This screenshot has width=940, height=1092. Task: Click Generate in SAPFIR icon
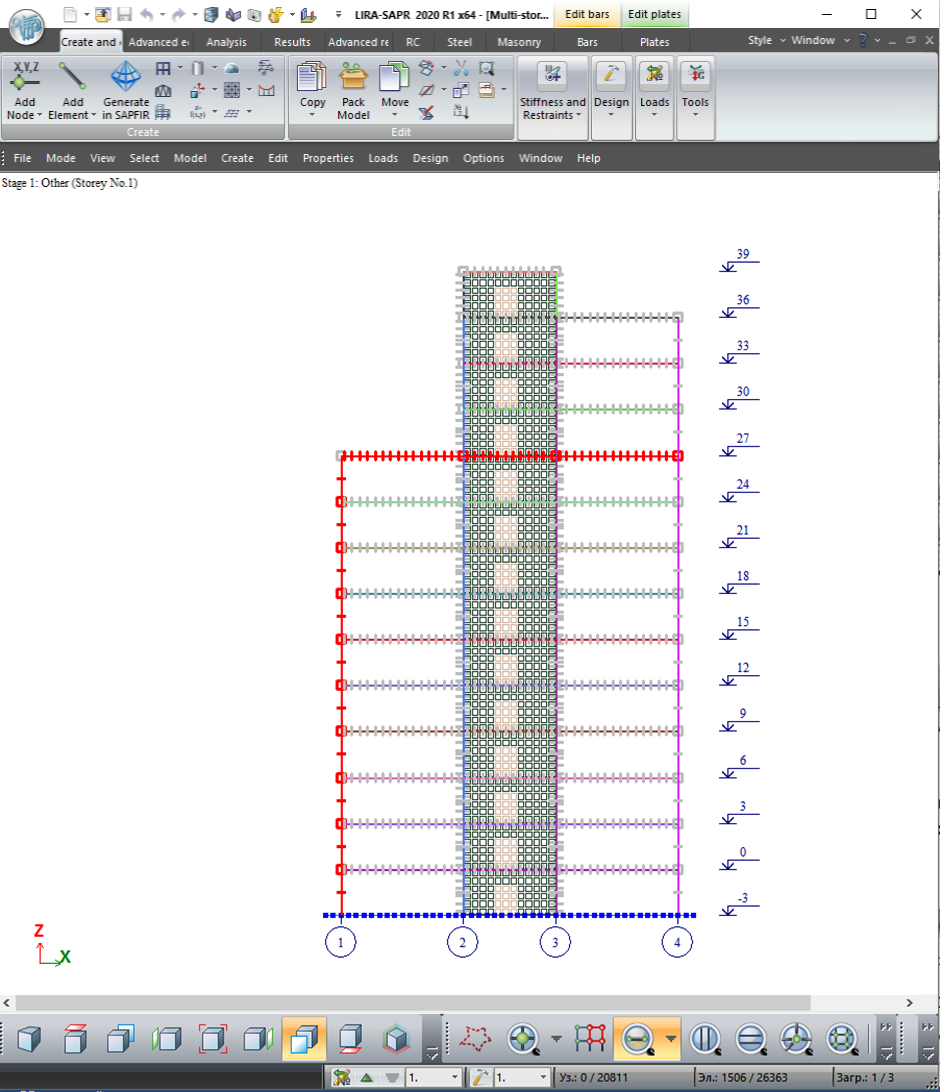click(126, 89)
